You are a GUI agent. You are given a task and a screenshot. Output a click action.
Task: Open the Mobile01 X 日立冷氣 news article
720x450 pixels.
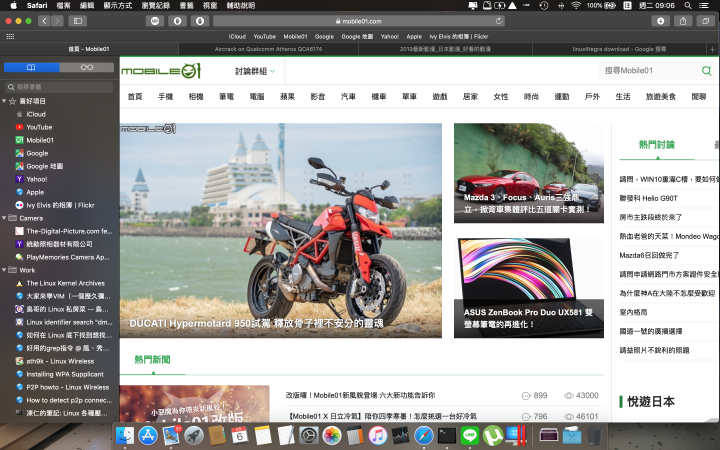pos(381,416)
